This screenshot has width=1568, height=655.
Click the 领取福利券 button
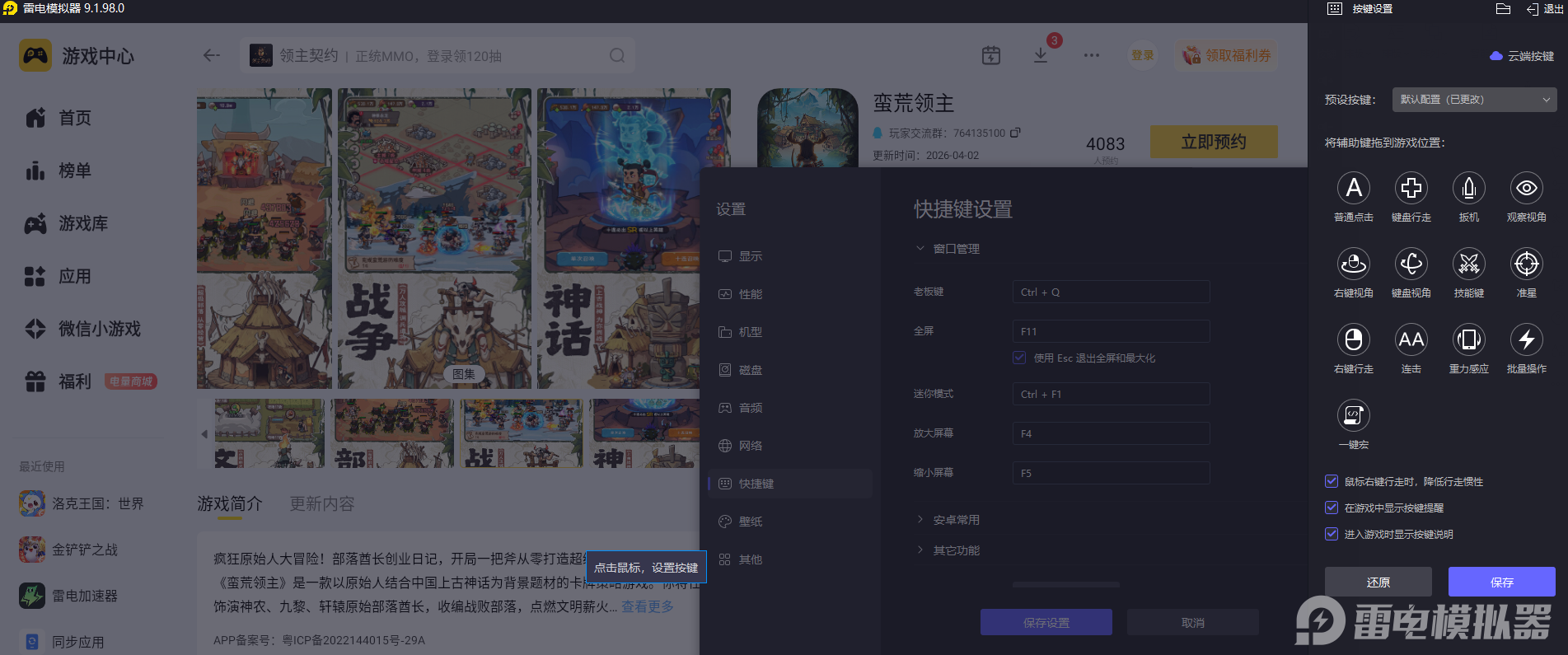pyautogui.click(x=1227, y=55)
